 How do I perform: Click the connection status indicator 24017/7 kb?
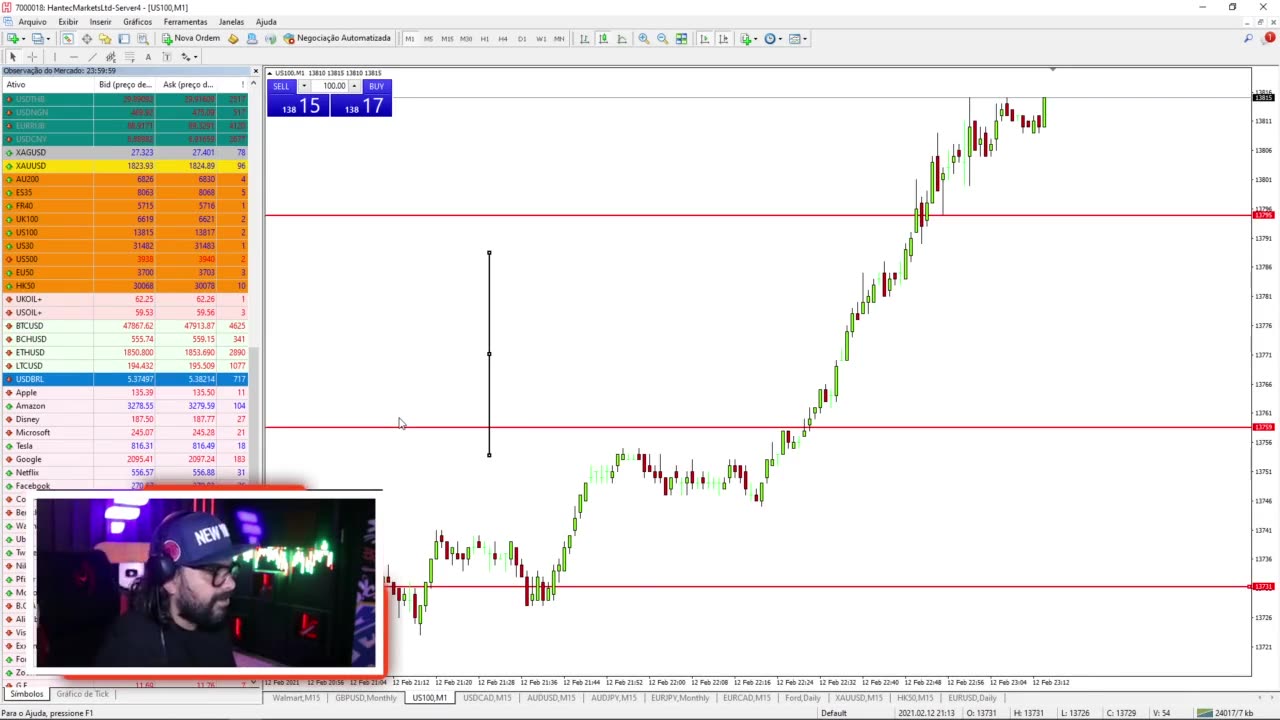click(x=1224, y=713)
